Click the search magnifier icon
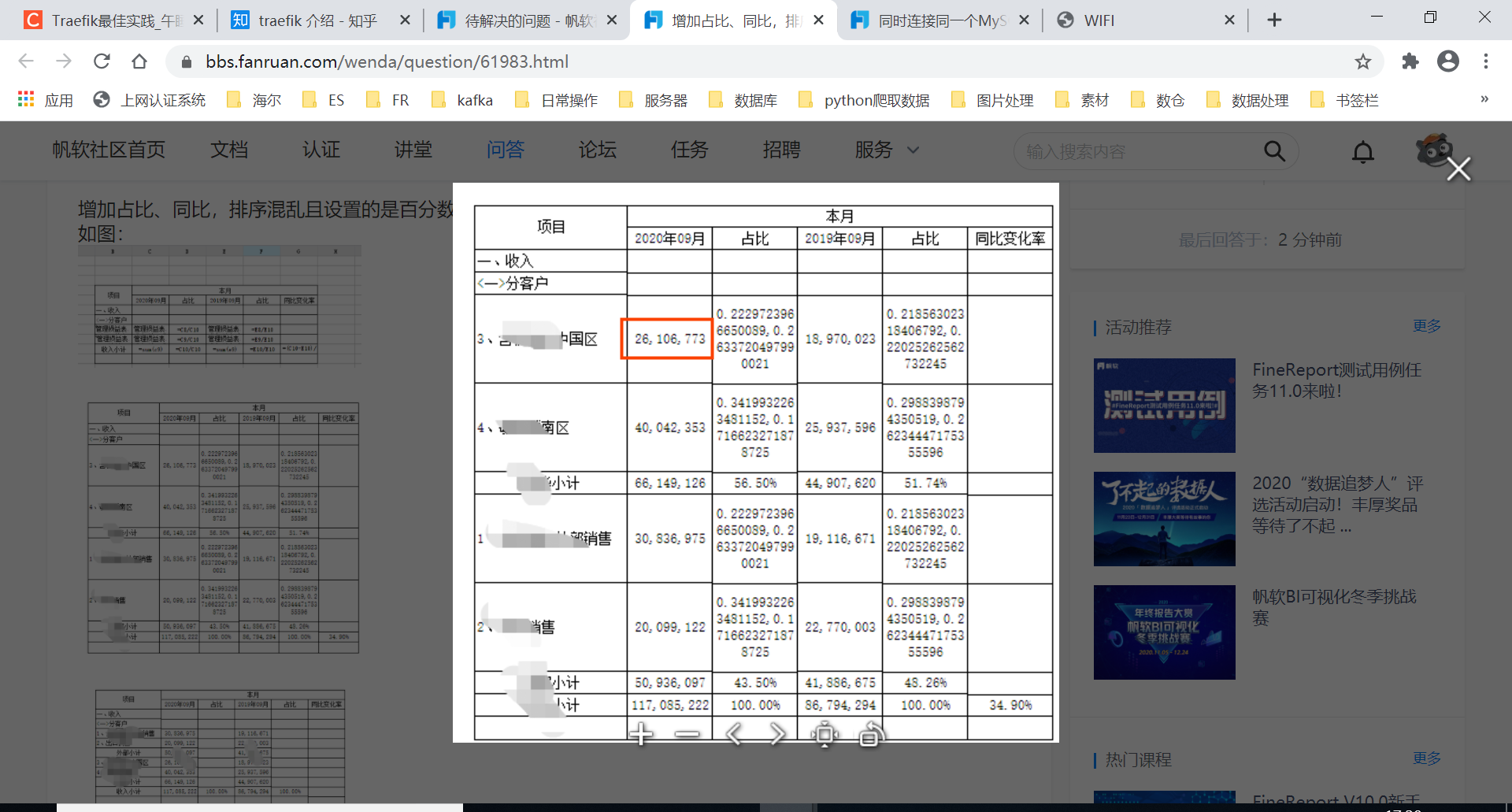 click(x=1274, y=150)
